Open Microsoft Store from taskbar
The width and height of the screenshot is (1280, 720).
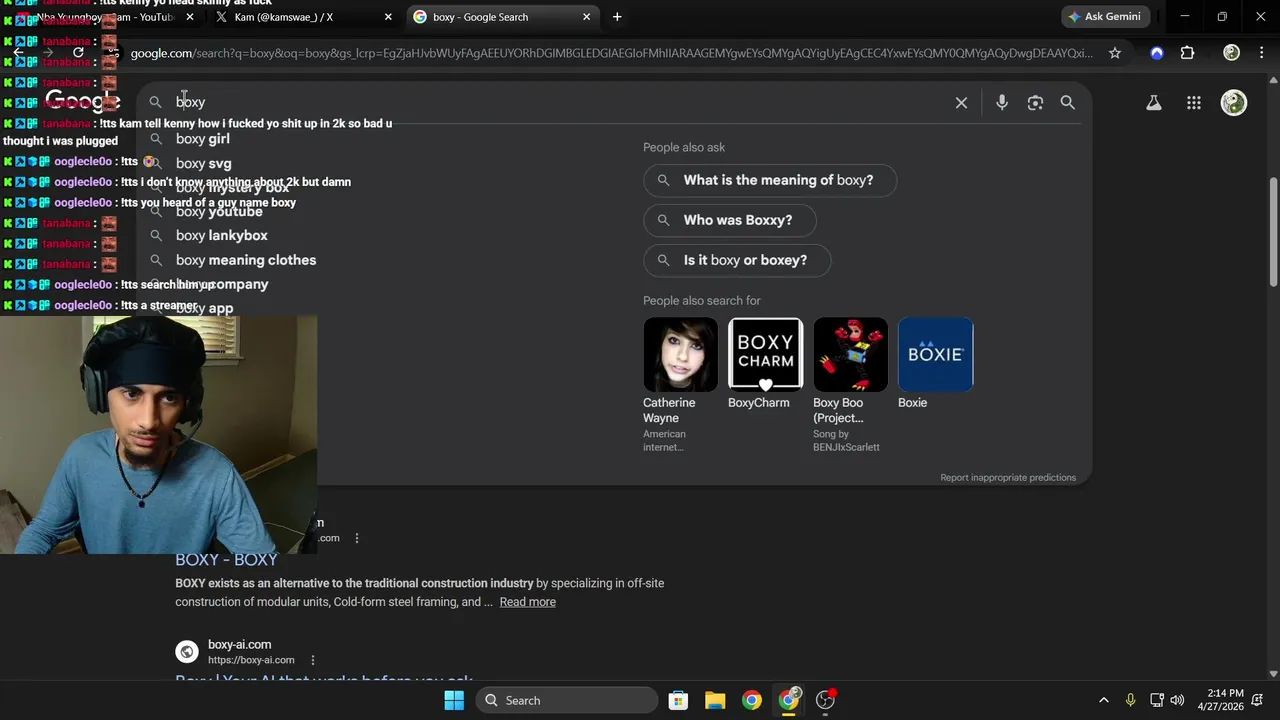[678, 700]
